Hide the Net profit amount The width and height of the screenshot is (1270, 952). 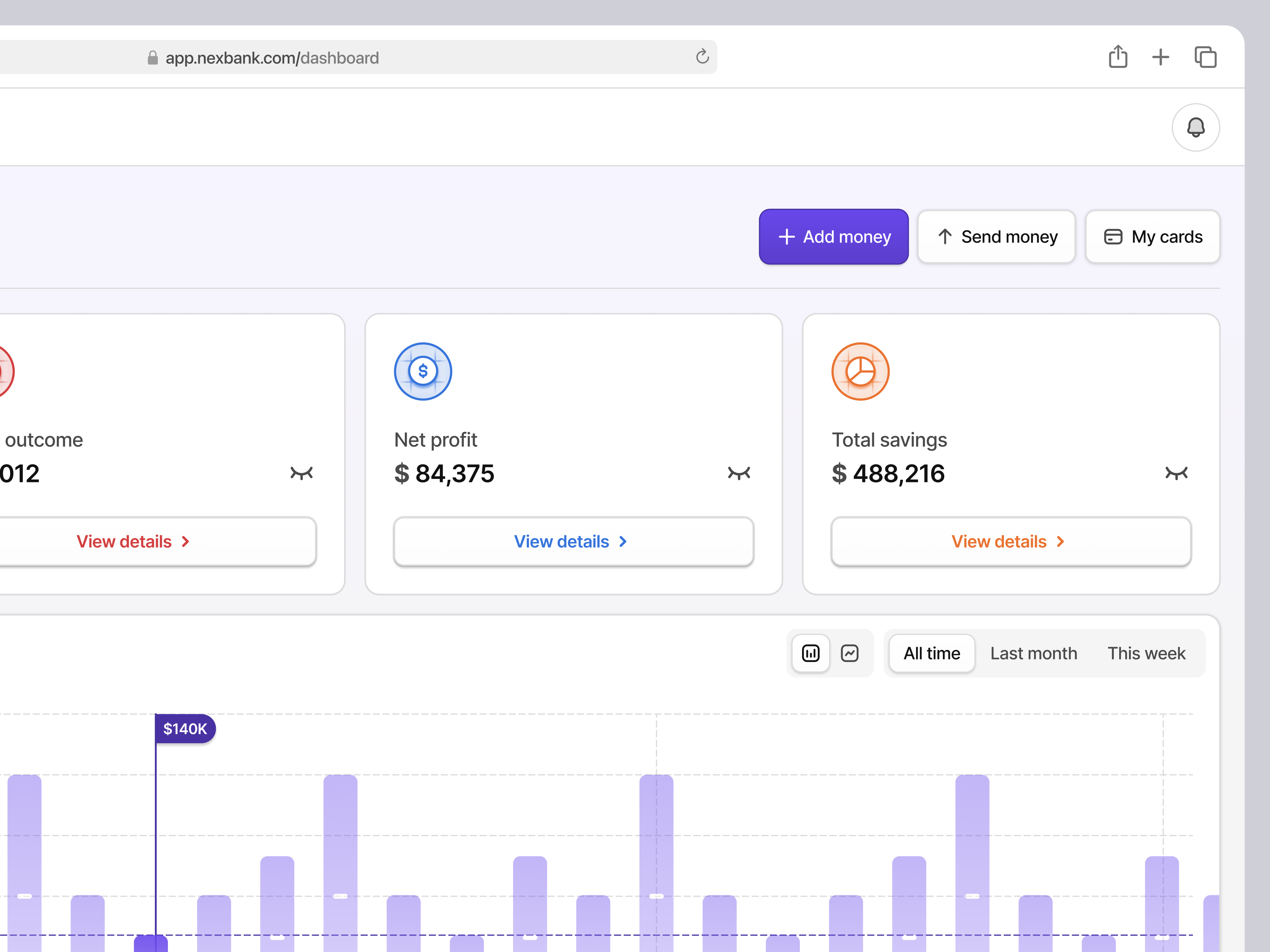pos(738,473)
